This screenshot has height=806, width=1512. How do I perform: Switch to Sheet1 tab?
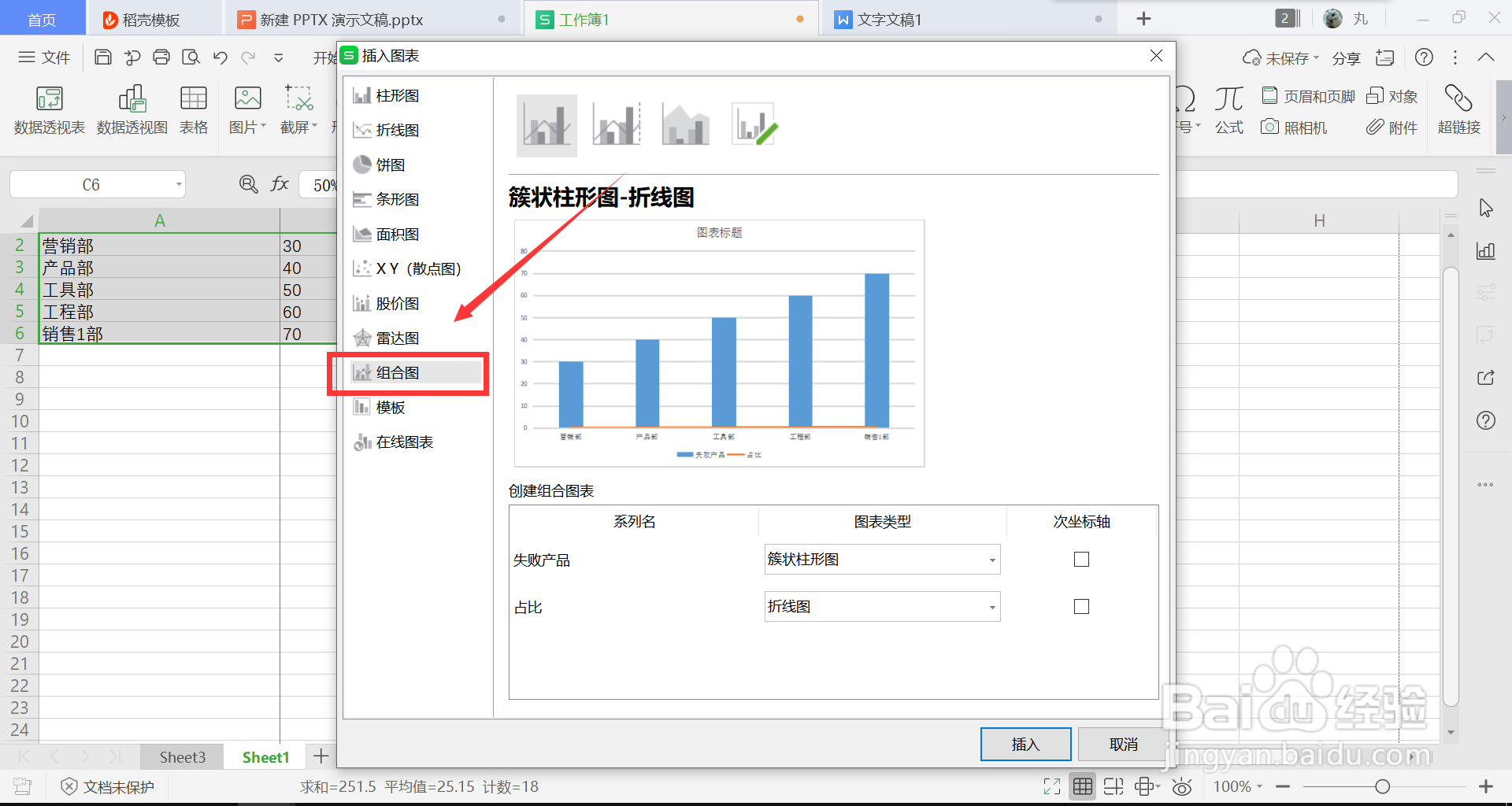point(265,757)
